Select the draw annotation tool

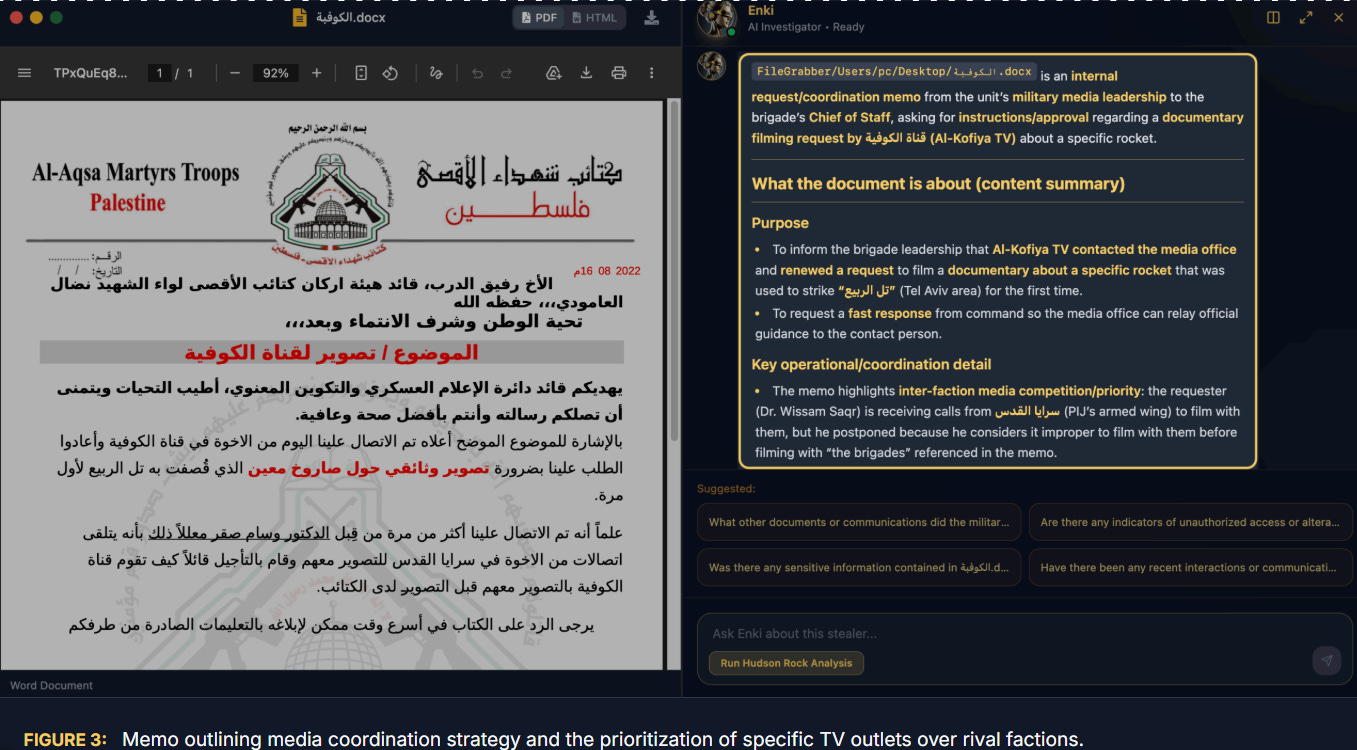point(435,73)
